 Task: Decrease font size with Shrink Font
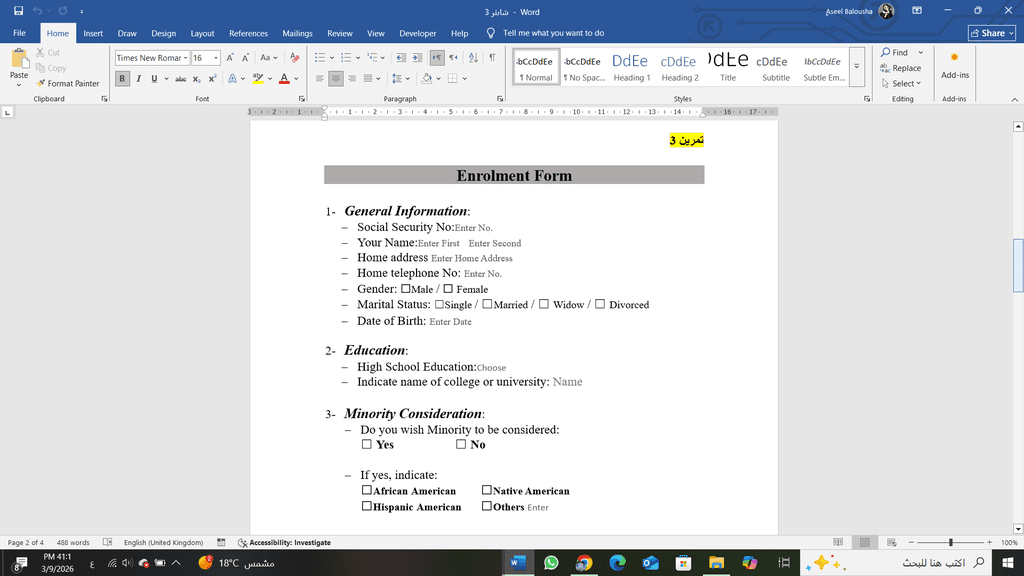point(246,57)
